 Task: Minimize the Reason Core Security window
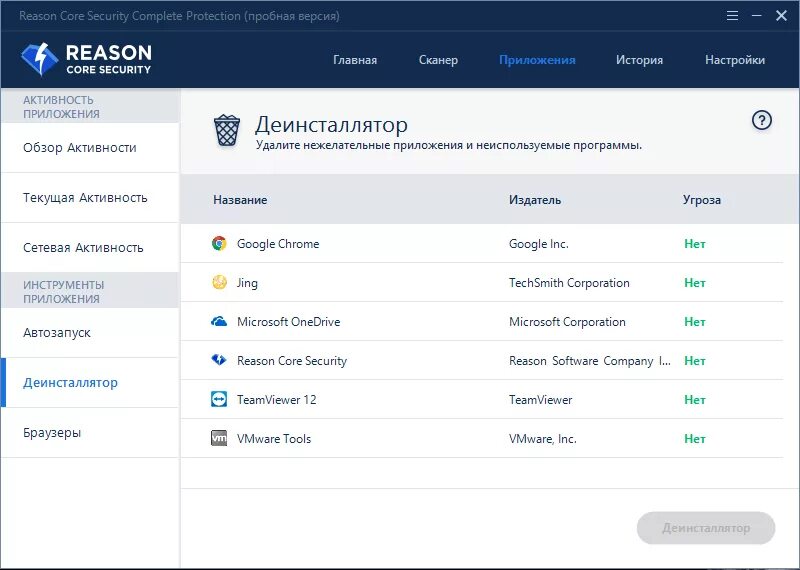click(x=757, y=16)
